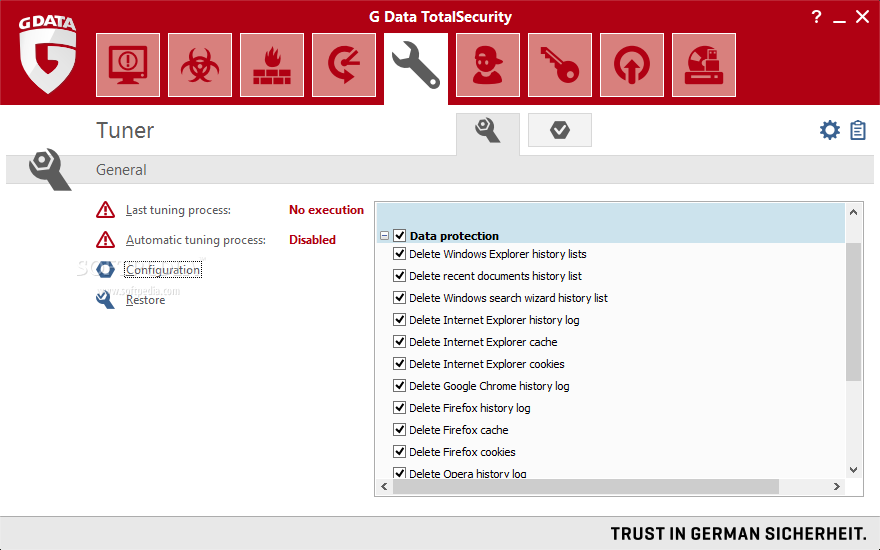Select the Delete Internet Explorer cache row text
Screen dimensions: 880x550
pos(483,342)
